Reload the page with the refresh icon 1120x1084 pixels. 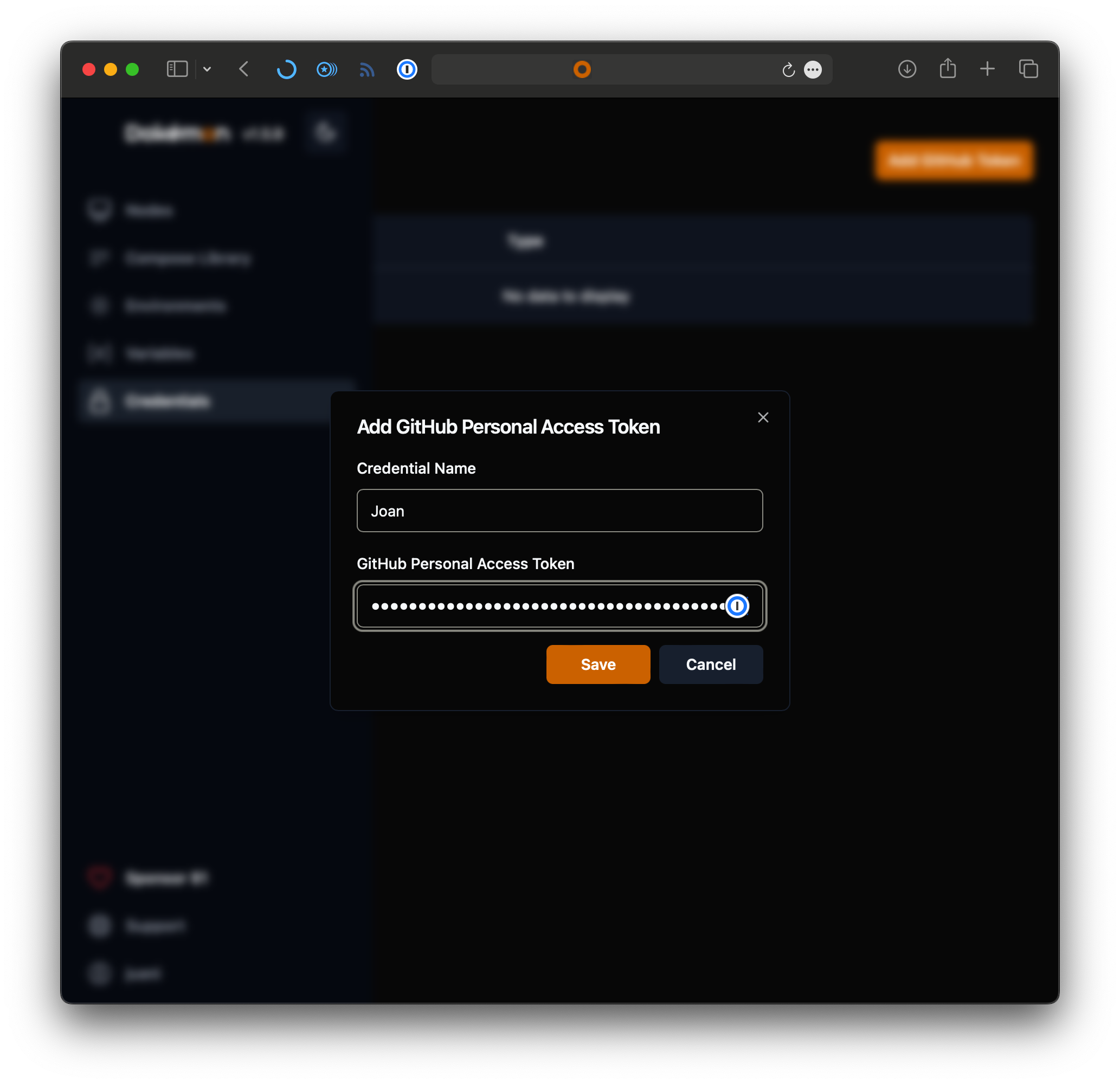click(788, 70)
